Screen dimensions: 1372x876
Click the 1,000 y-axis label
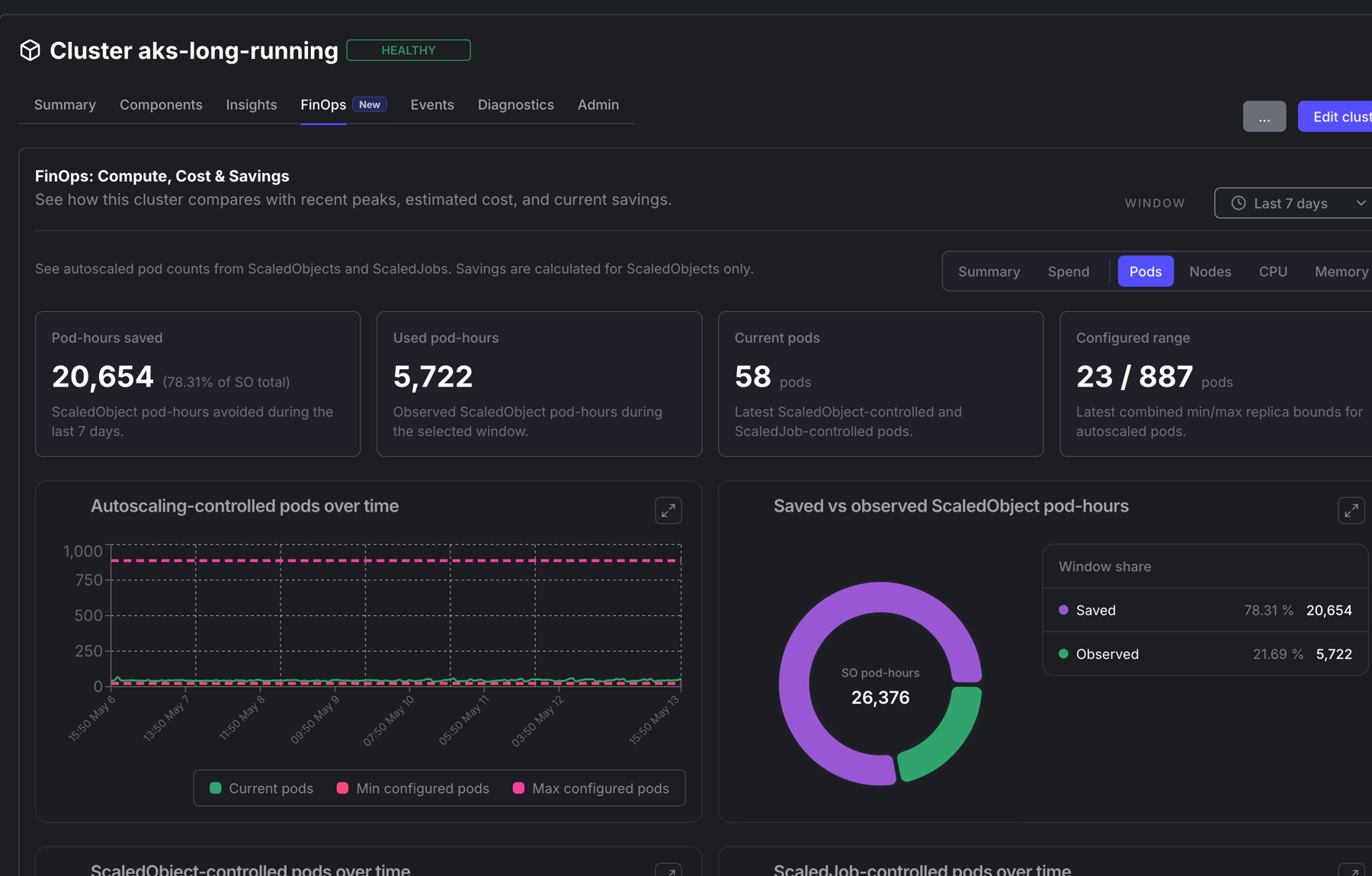tap(82, 551)
